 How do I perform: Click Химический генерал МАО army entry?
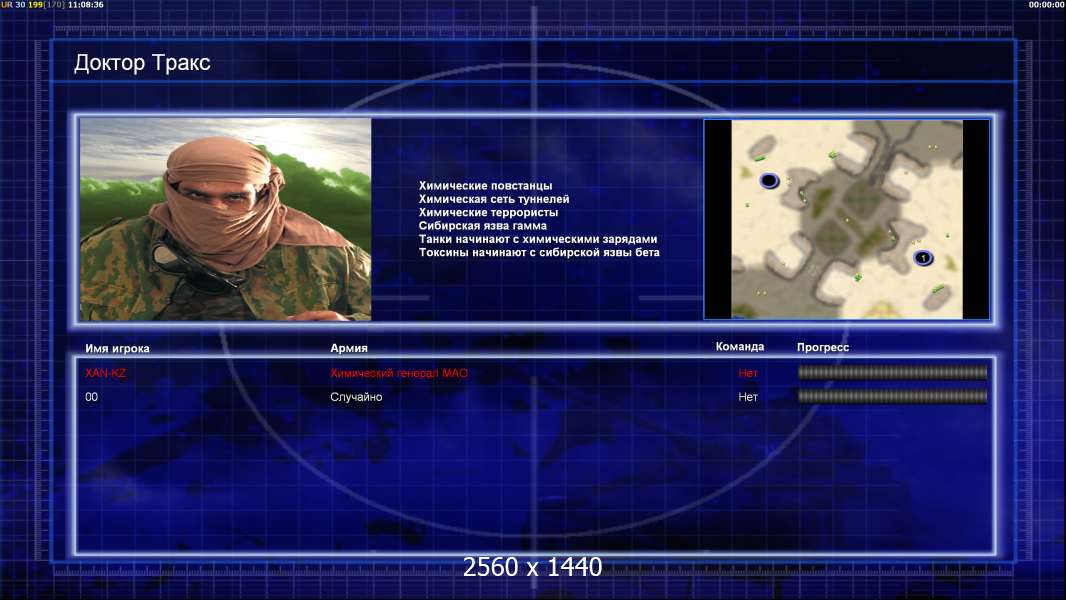coord(399,373)
